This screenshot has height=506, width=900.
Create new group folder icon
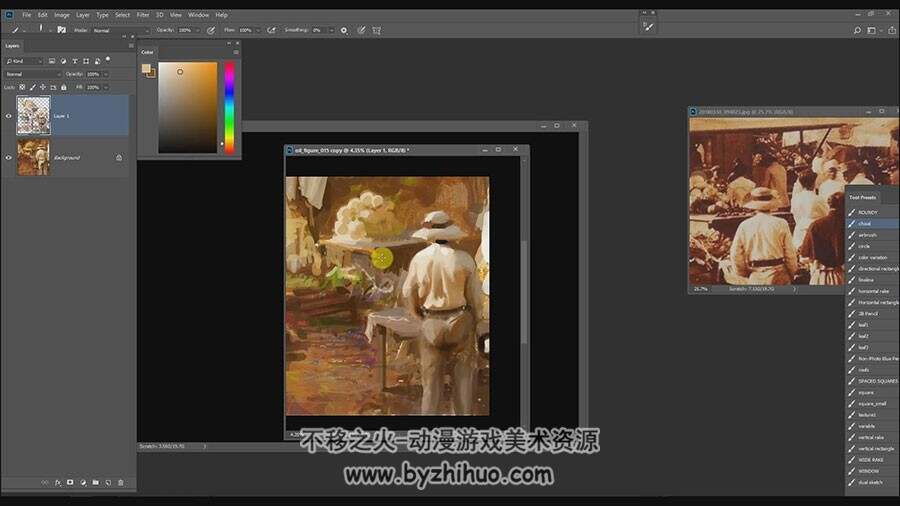[95, 482]
